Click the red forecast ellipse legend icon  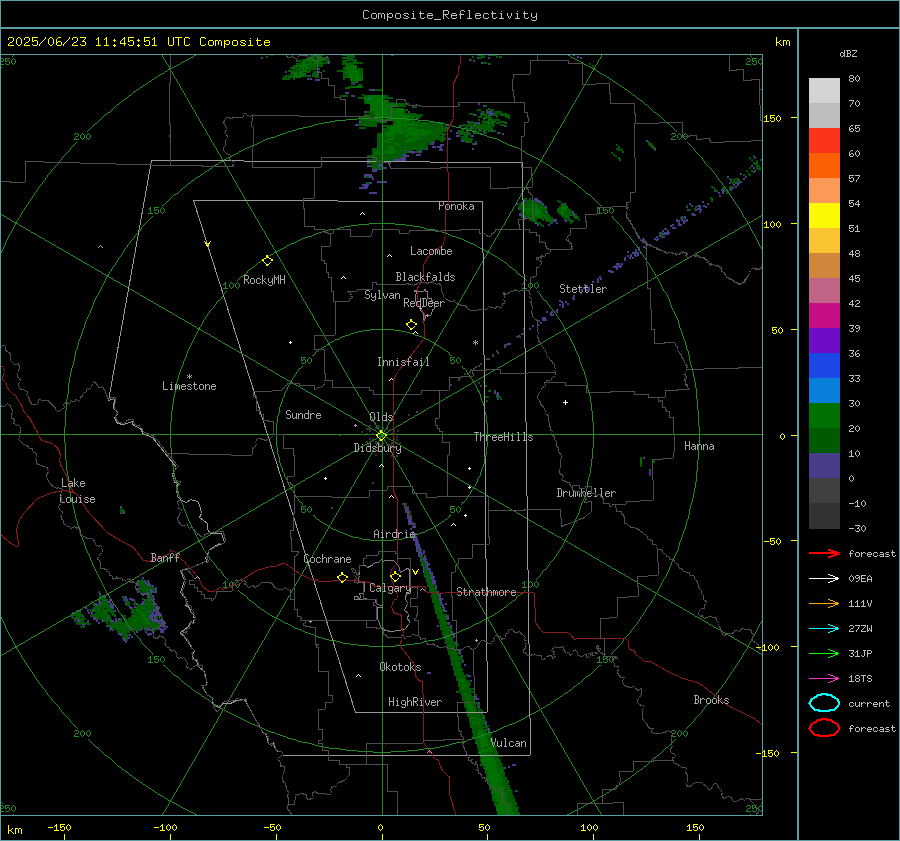(824, 728)
